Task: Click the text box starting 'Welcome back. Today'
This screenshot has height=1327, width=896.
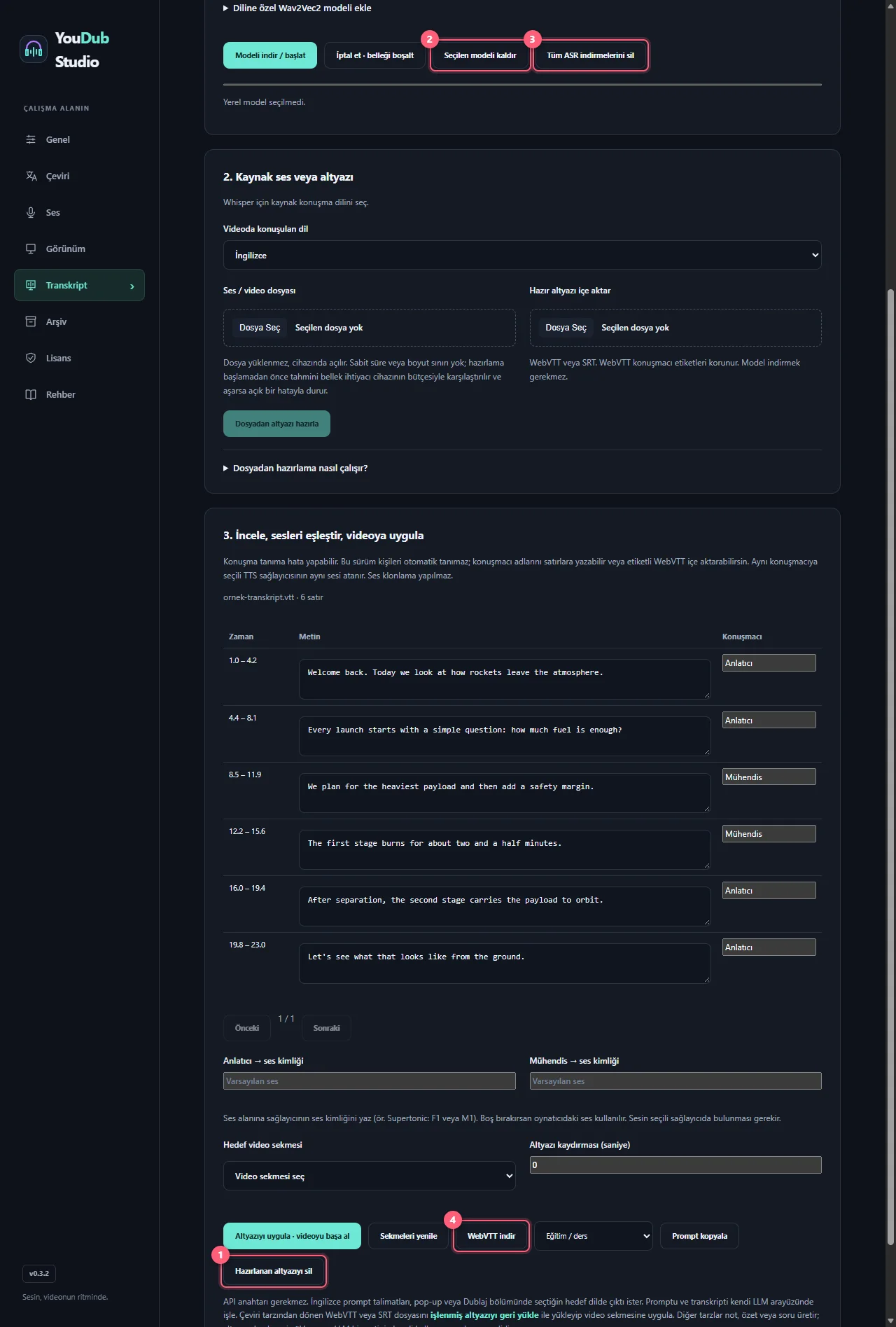Action: pyautogui.click(x=505, y=679)
